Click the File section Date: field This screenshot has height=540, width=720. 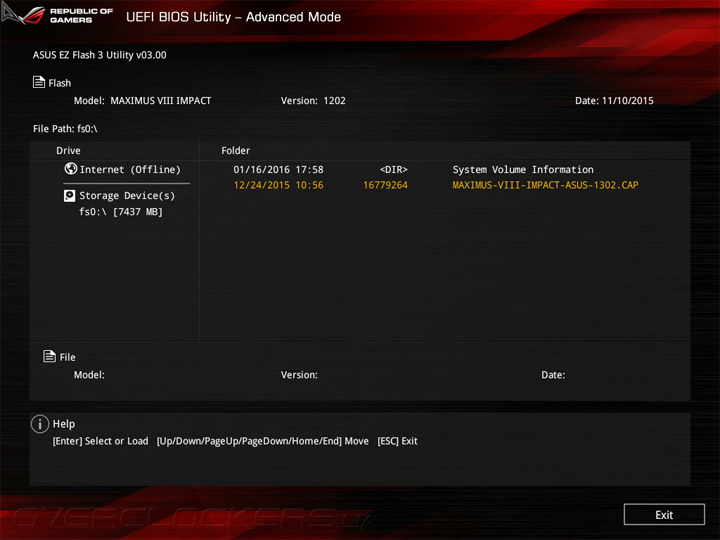tap(553, 375)
